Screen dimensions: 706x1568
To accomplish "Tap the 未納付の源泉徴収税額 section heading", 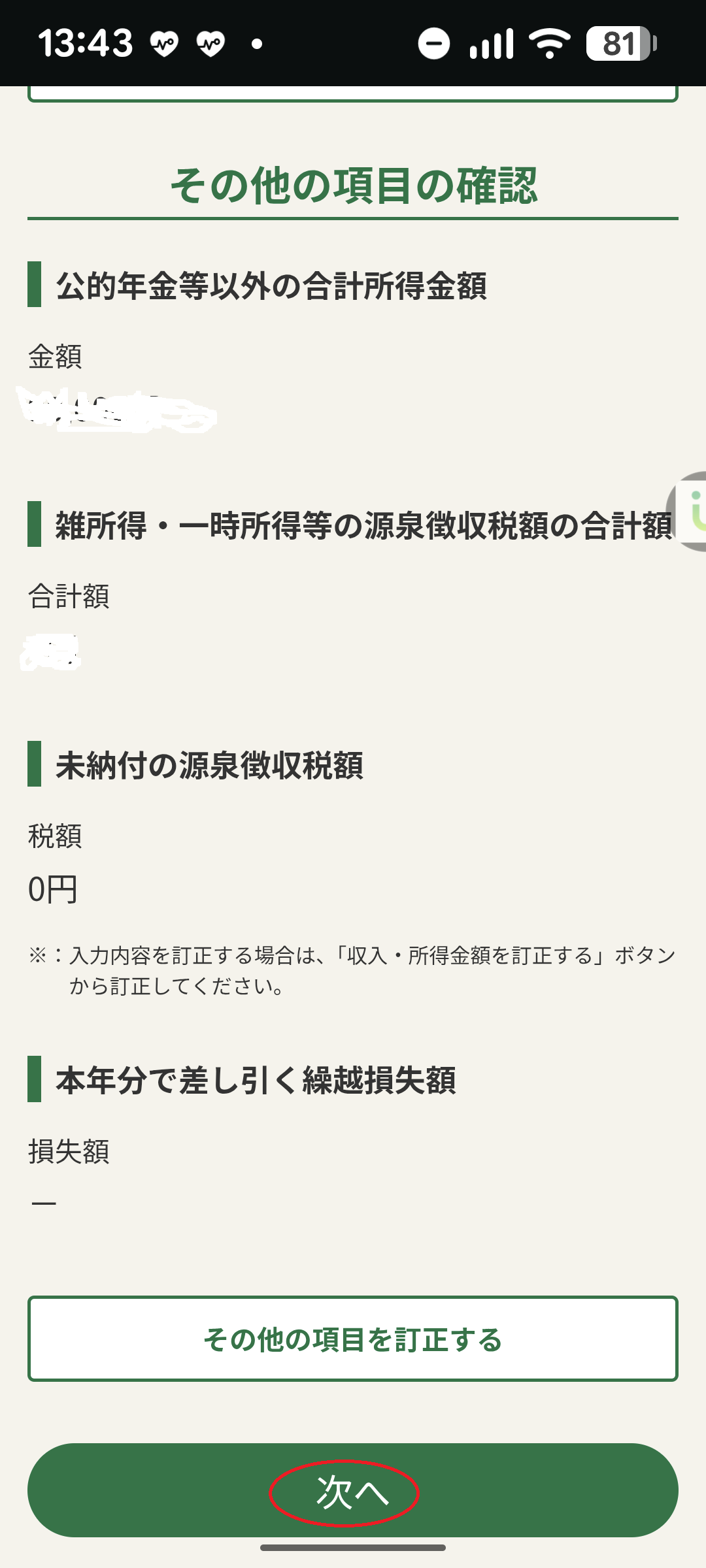I will [209, 765].
